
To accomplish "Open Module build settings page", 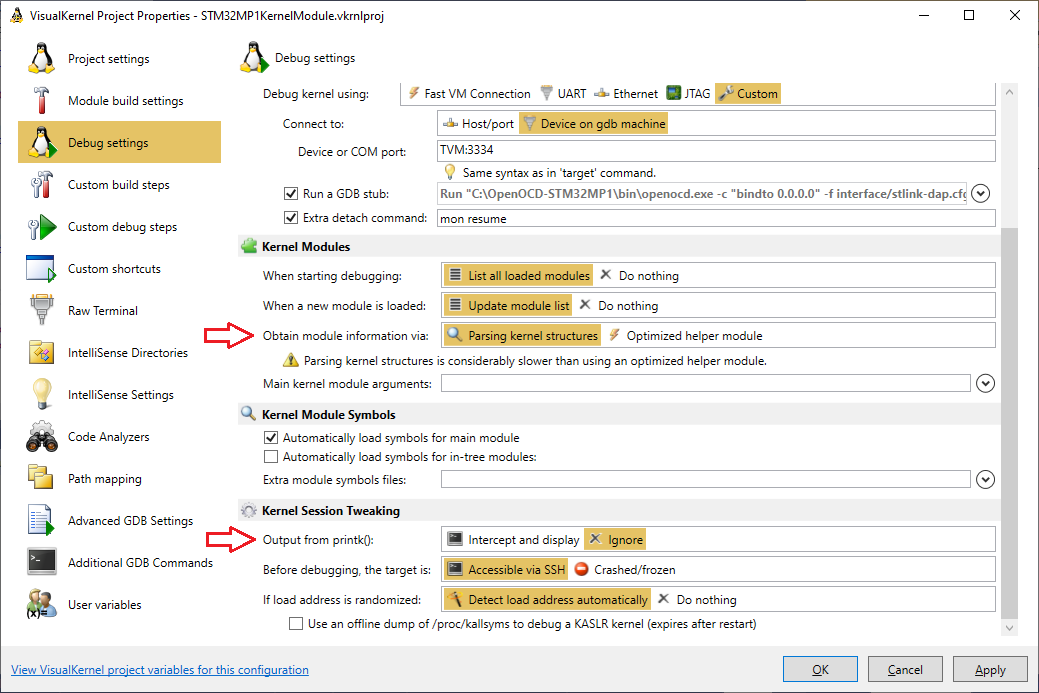I will pos(119,100).
